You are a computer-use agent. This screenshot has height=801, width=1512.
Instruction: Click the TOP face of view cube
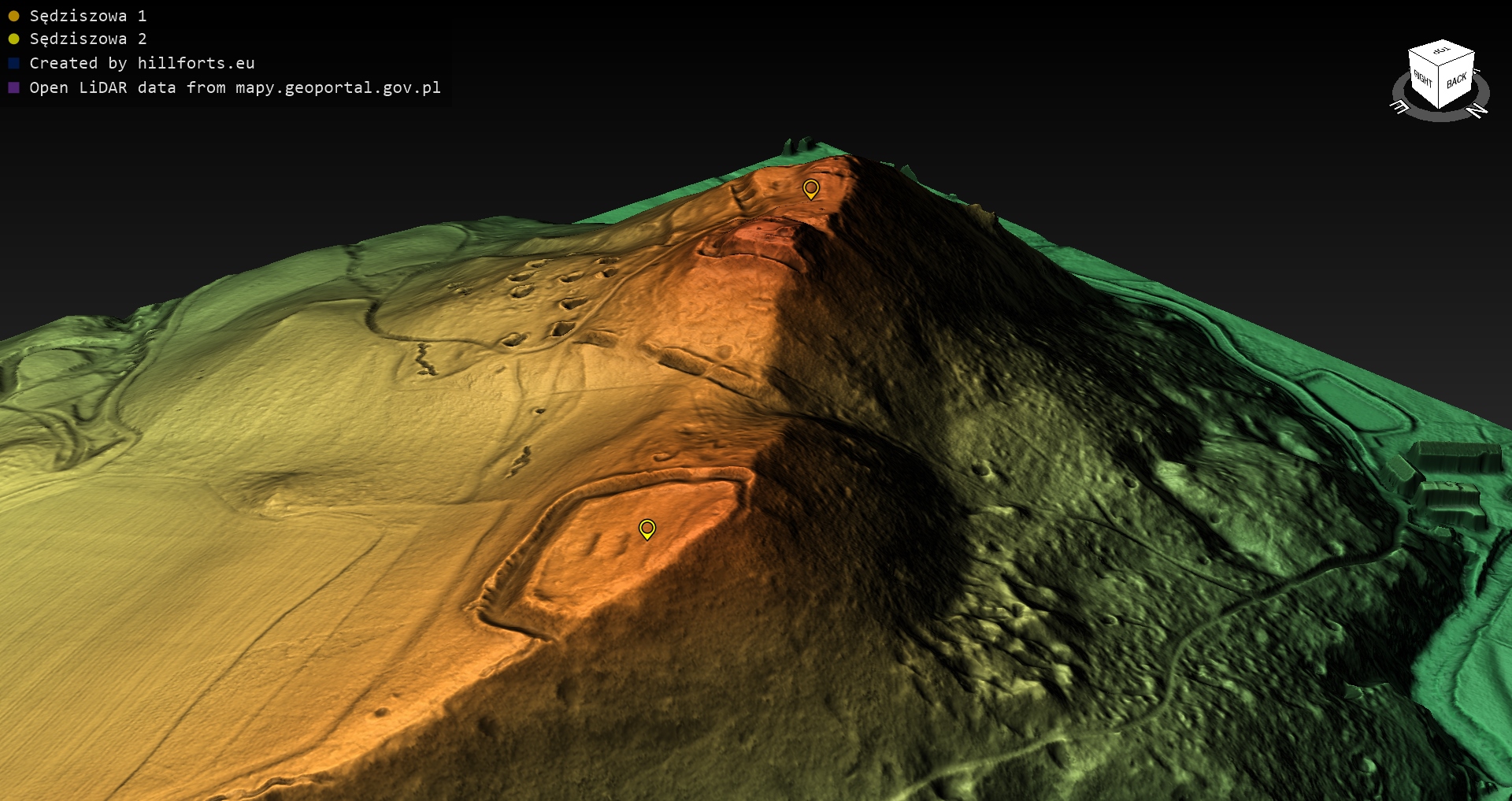pos(1442,51)
